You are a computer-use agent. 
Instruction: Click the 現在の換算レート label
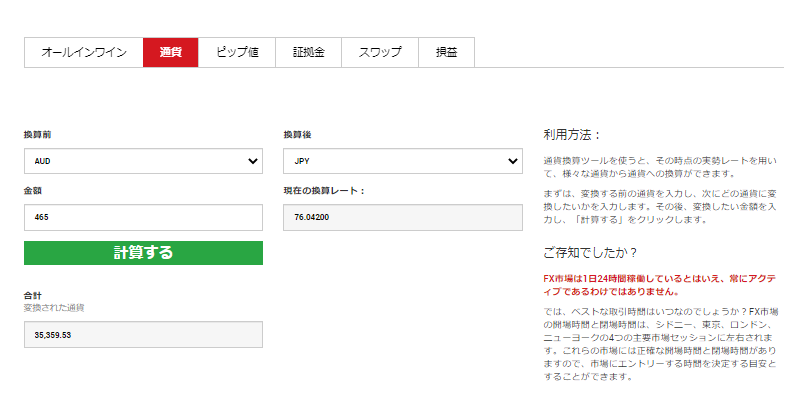tap(324, 190)
